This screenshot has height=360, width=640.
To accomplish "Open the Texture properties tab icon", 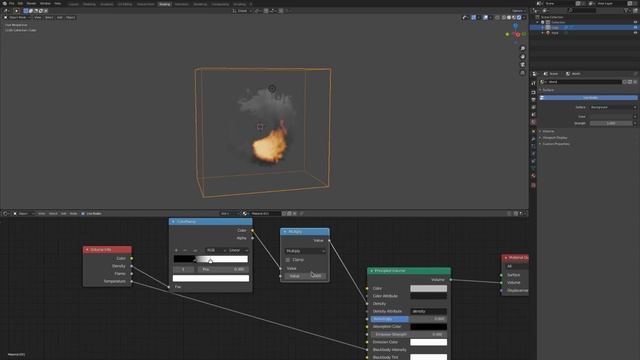I will (533, 185).
